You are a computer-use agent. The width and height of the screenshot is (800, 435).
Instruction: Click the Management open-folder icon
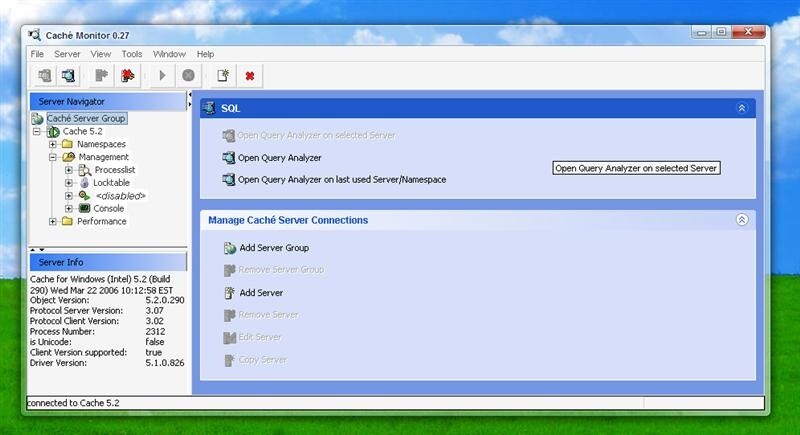tap(68, 157)
